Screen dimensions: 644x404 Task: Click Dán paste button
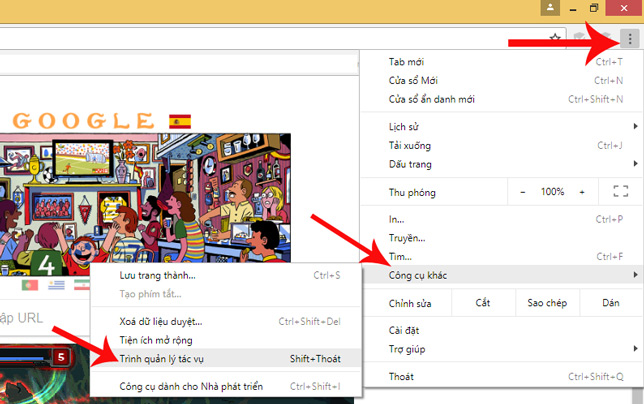click(611, 303)
